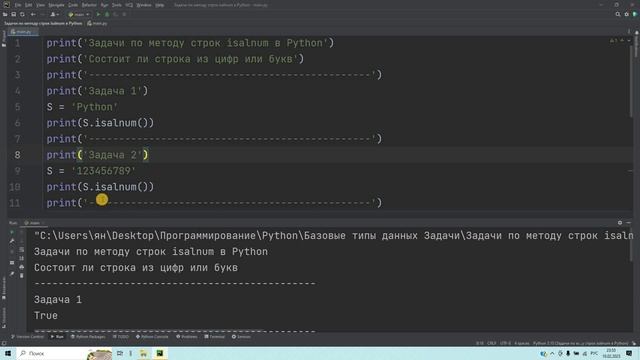Open the Tools menu
Viewport: 640px width, 360px height.
[x=117, y=5]
